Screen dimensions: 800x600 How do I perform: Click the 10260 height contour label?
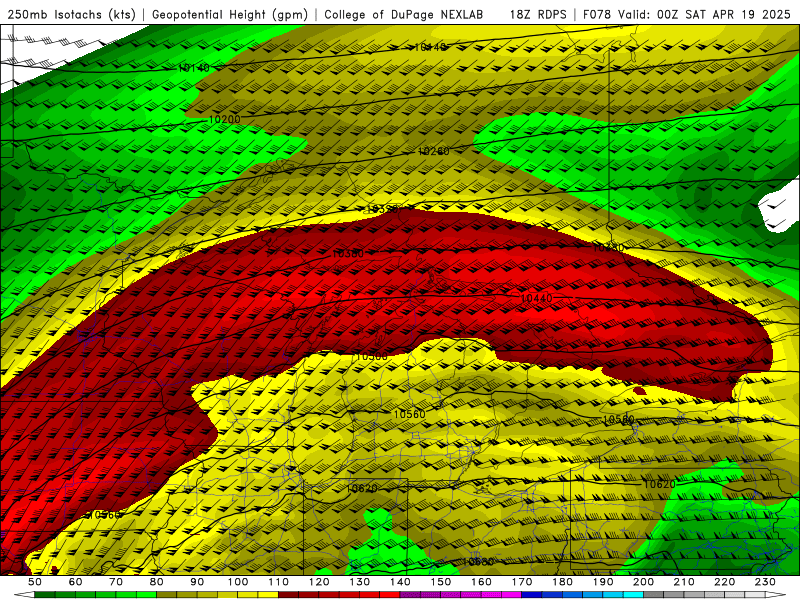434,152
